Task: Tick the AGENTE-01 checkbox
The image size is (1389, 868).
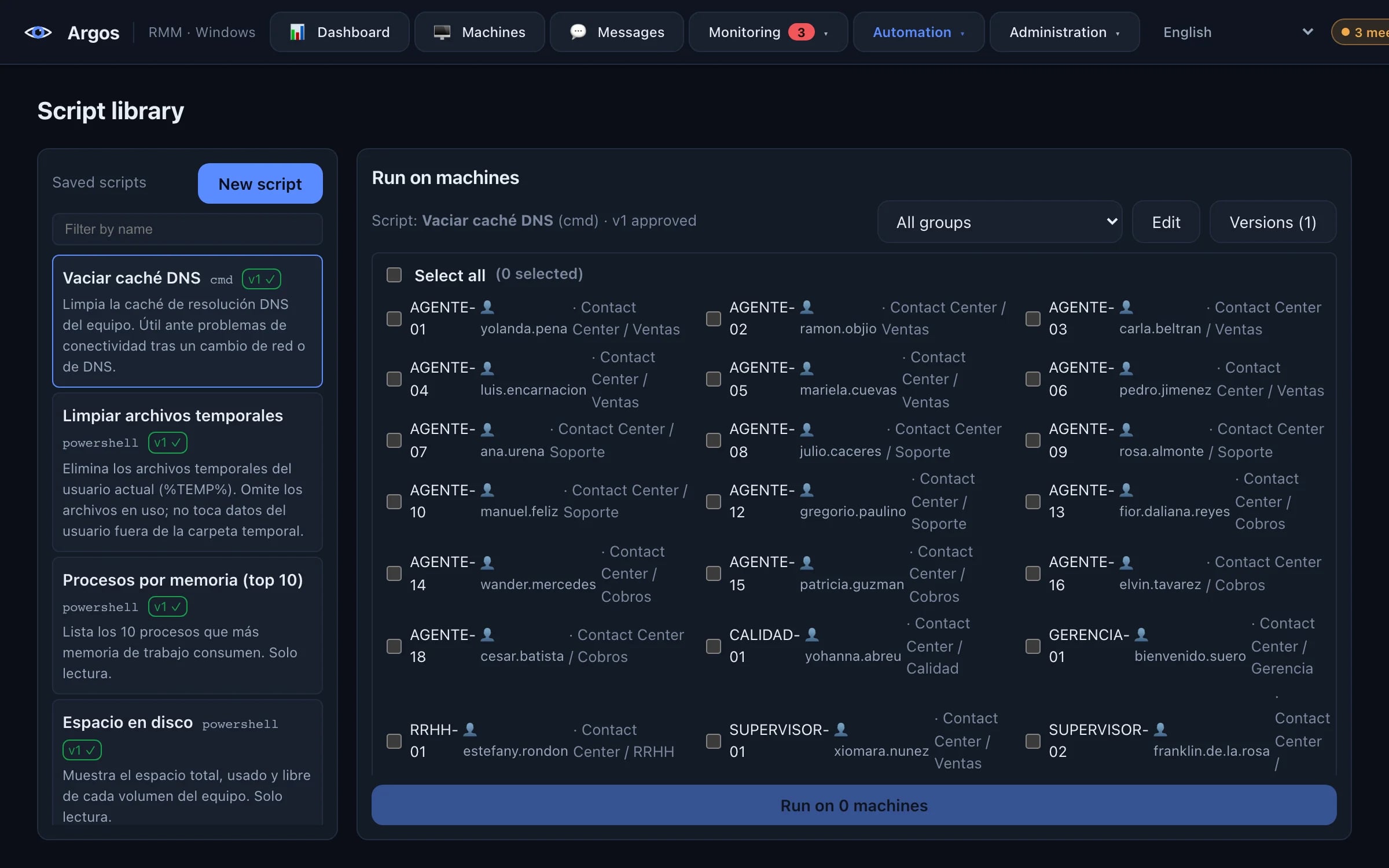Action: [394, 318]
